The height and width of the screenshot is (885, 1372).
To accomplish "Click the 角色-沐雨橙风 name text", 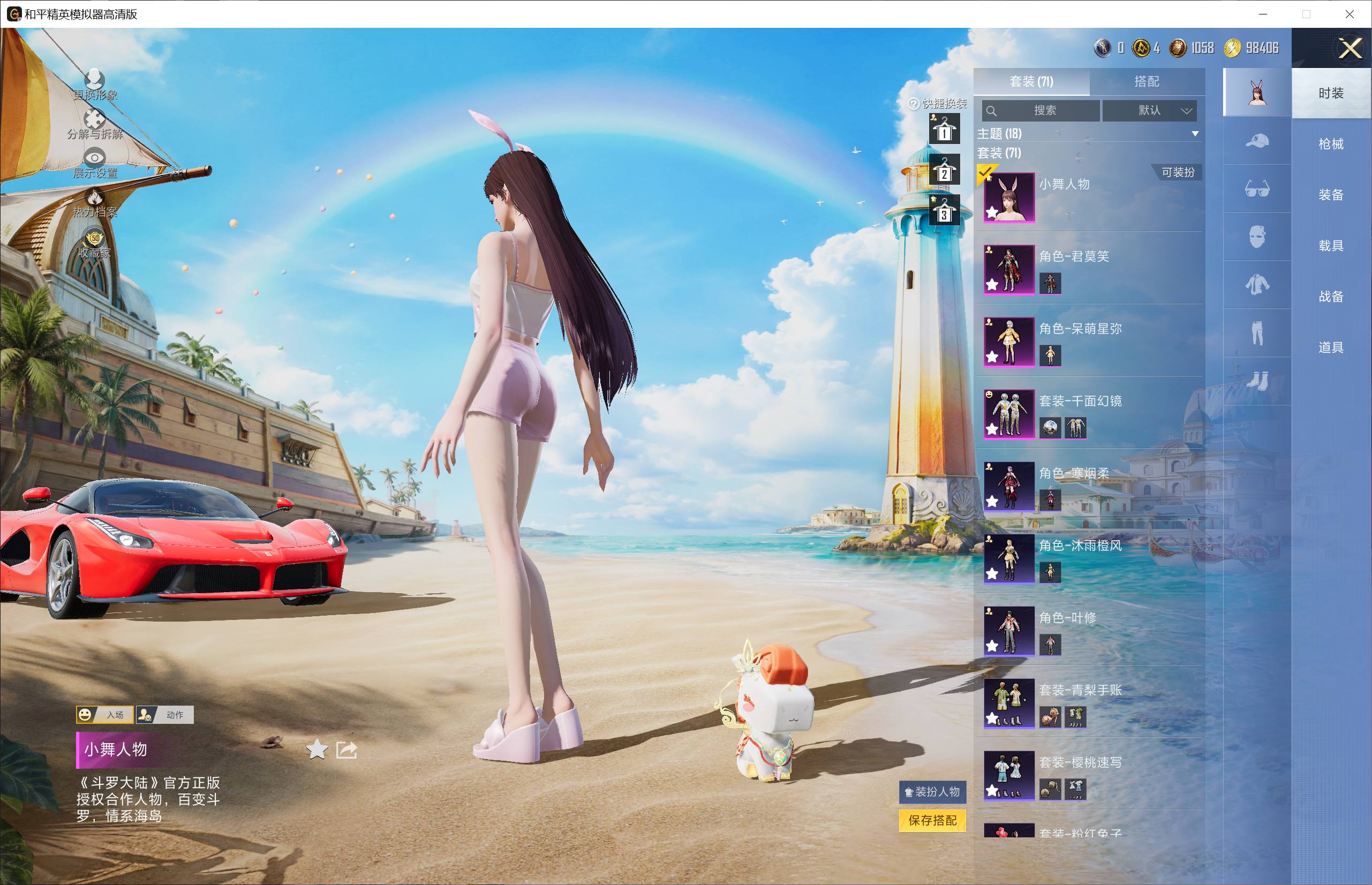I will point(1081,546).
